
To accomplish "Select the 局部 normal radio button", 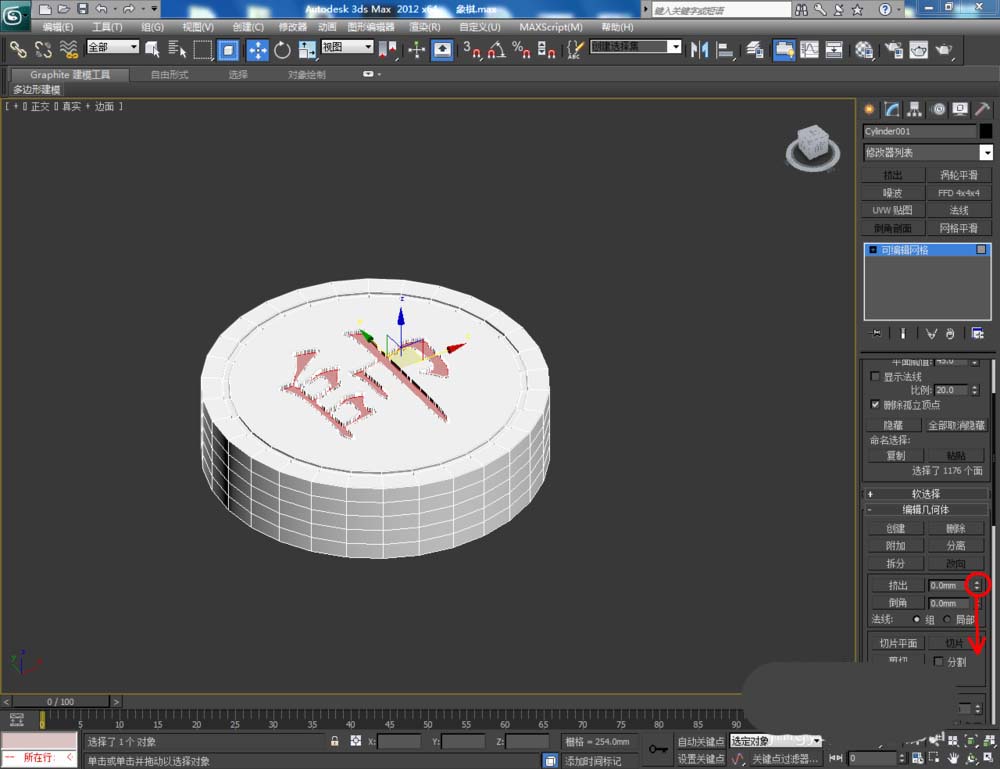I will coord(945,620).
